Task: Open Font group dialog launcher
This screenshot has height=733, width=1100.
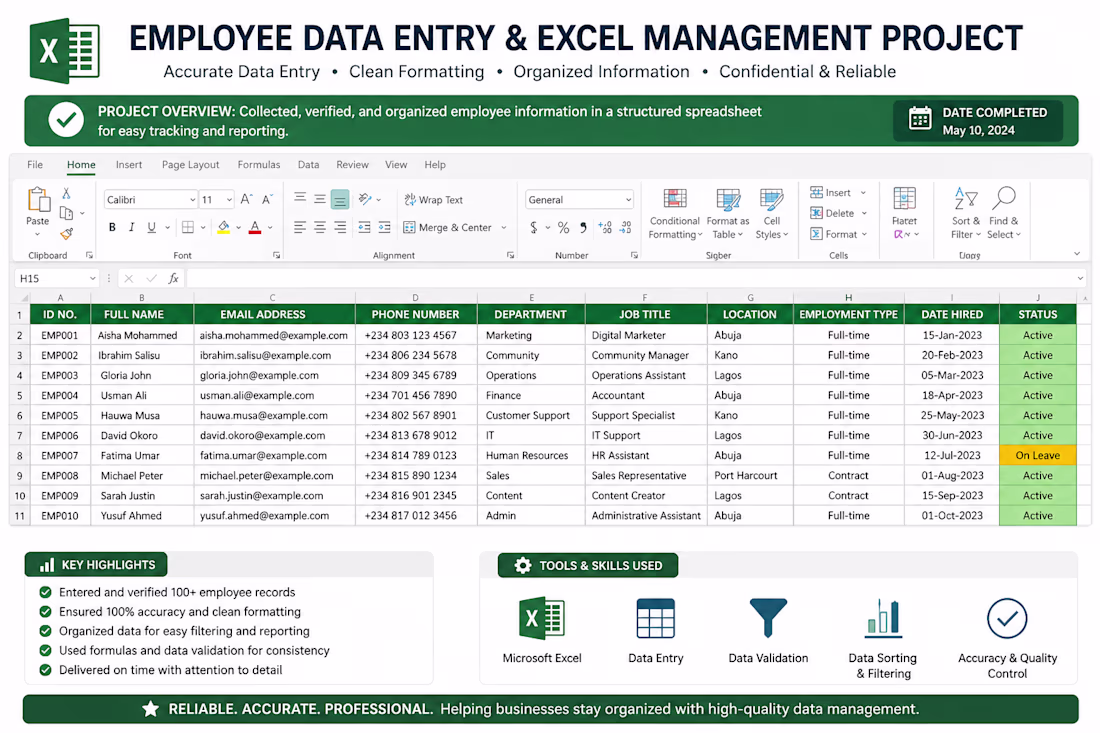Action: (x=276, y=255)
